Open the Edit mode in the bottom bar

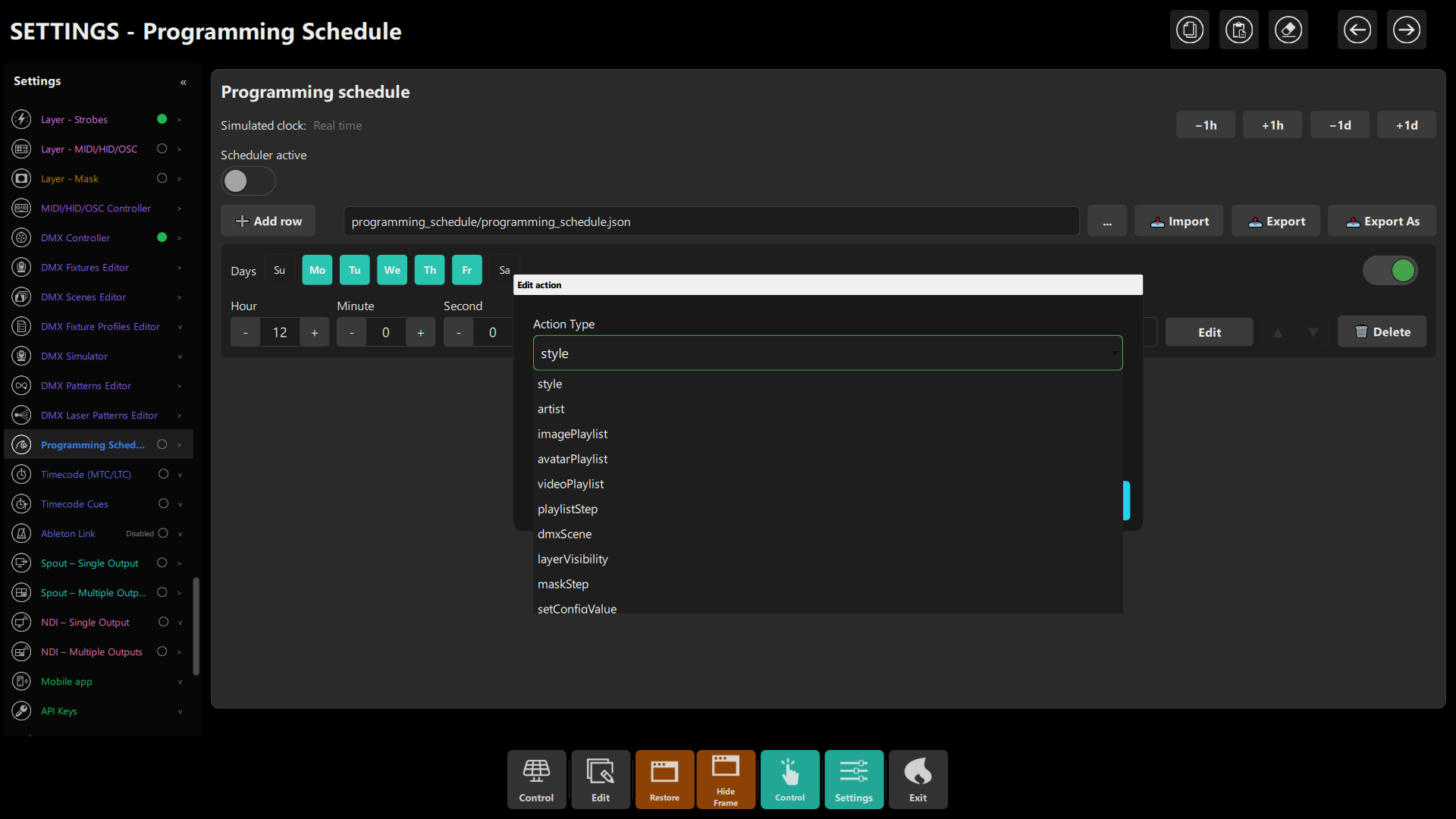pyautogui.click(x=600, y=779)
